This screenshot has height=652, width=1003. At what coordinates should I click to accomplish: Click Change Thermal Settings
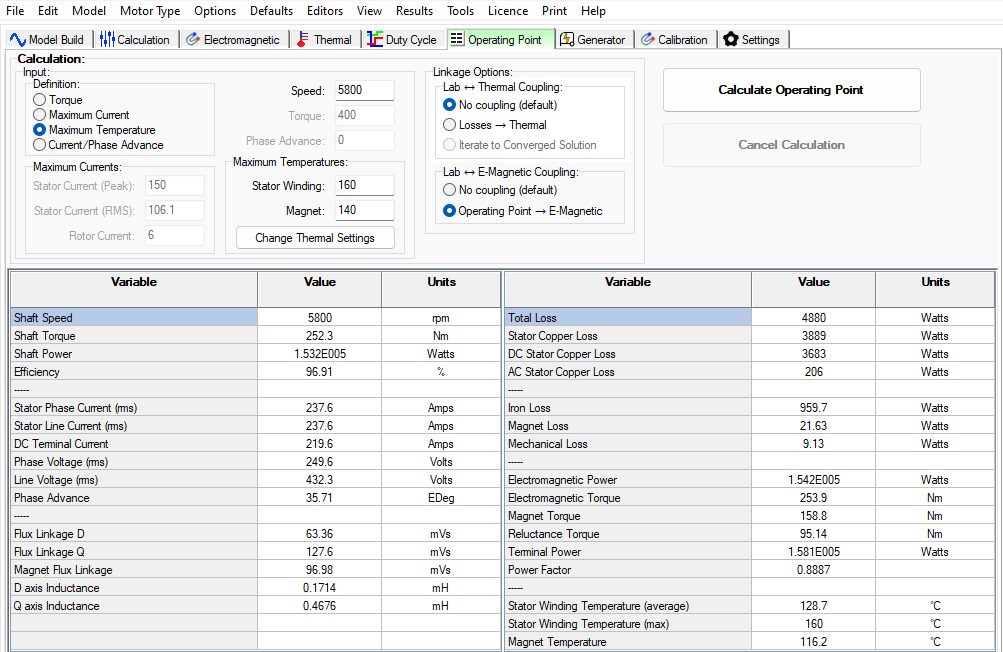[x=315, y=237]
